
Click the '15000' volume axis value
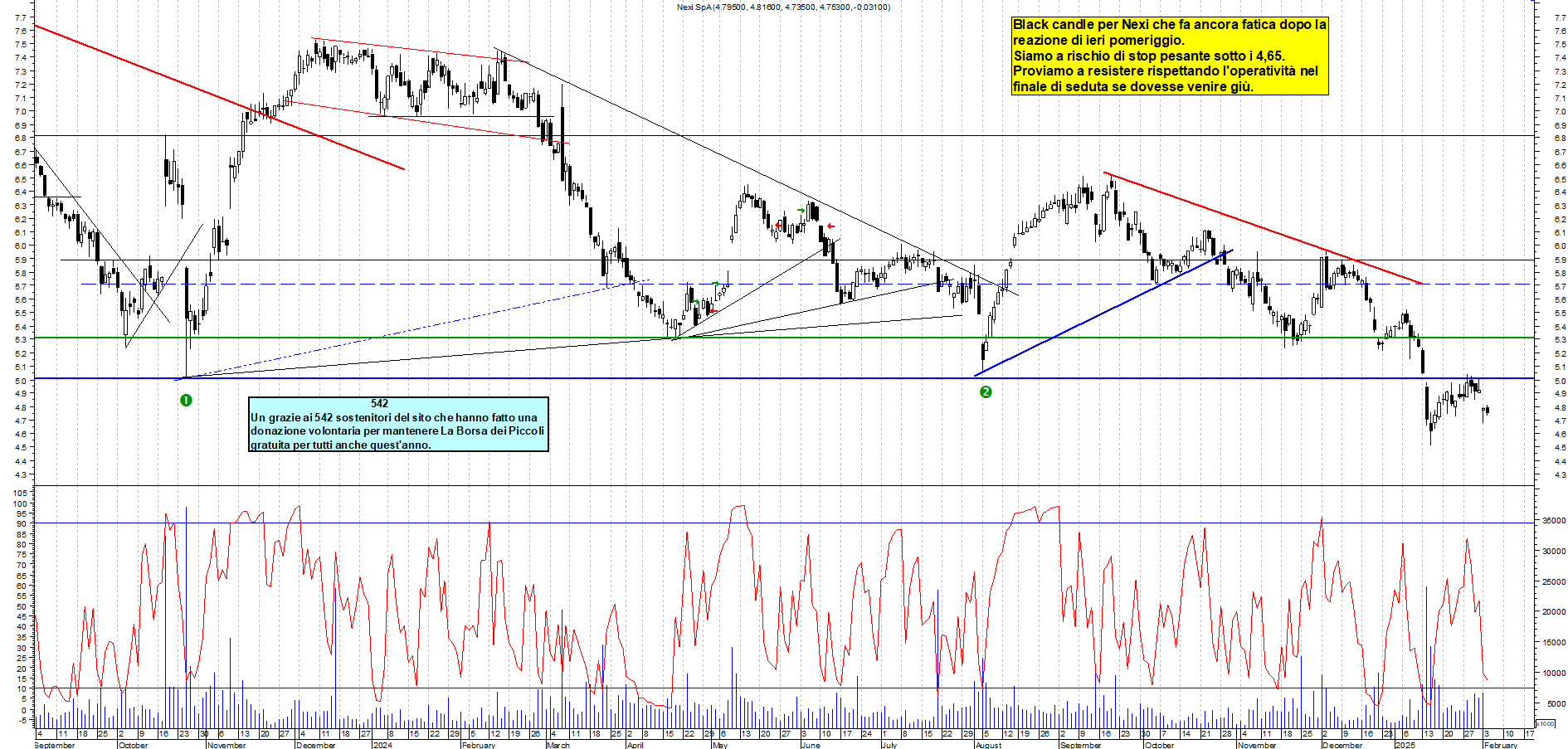(x=1554, y=643)
